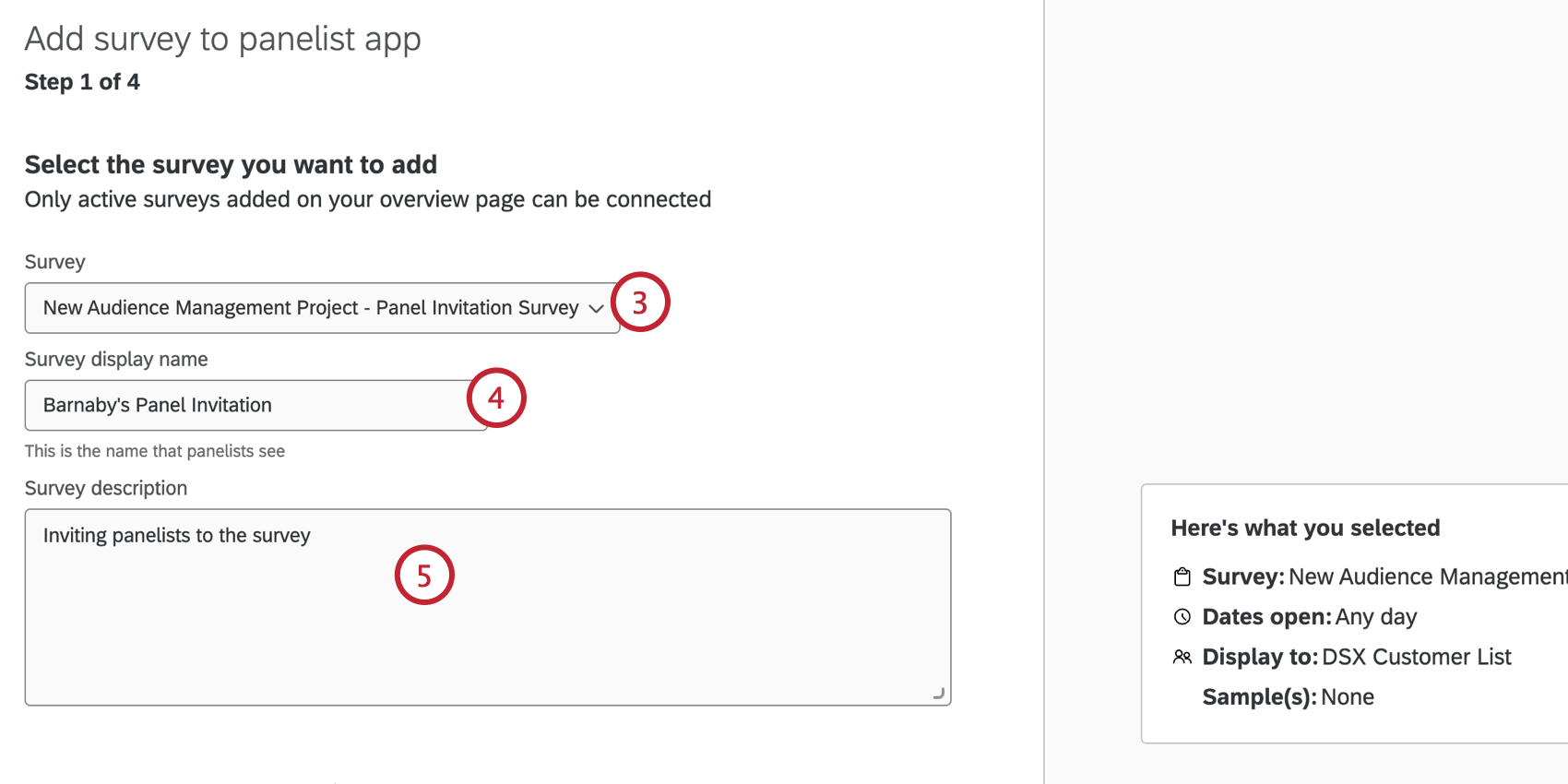Click the Dates open: Any day summary line
Screen dimensions: 1568x784
click(1309, 616)
